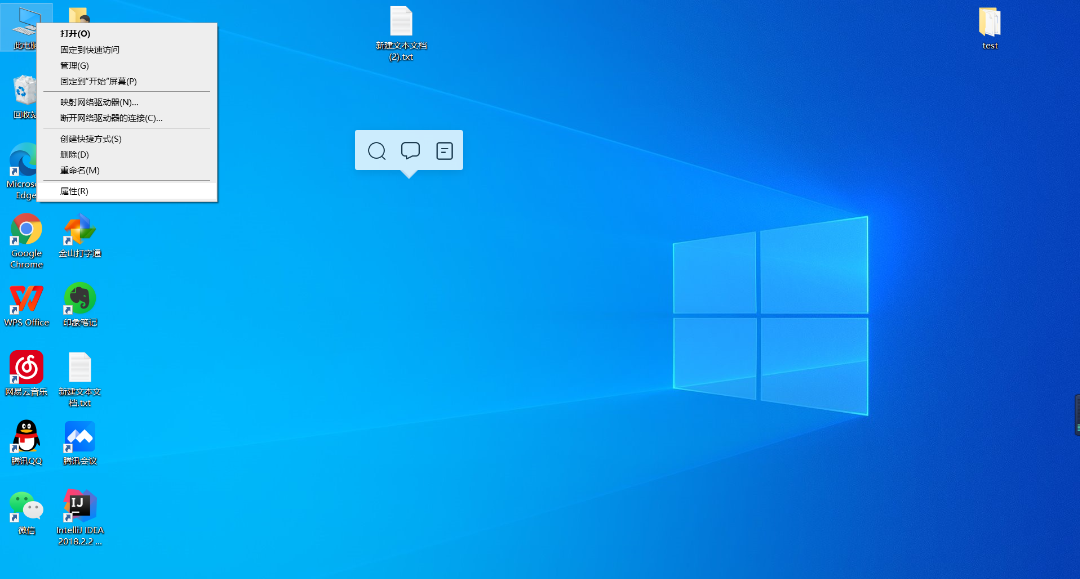
Task: Choose 删除(D) in context menu
Action: pyautogui.click(x=127, y=154)
